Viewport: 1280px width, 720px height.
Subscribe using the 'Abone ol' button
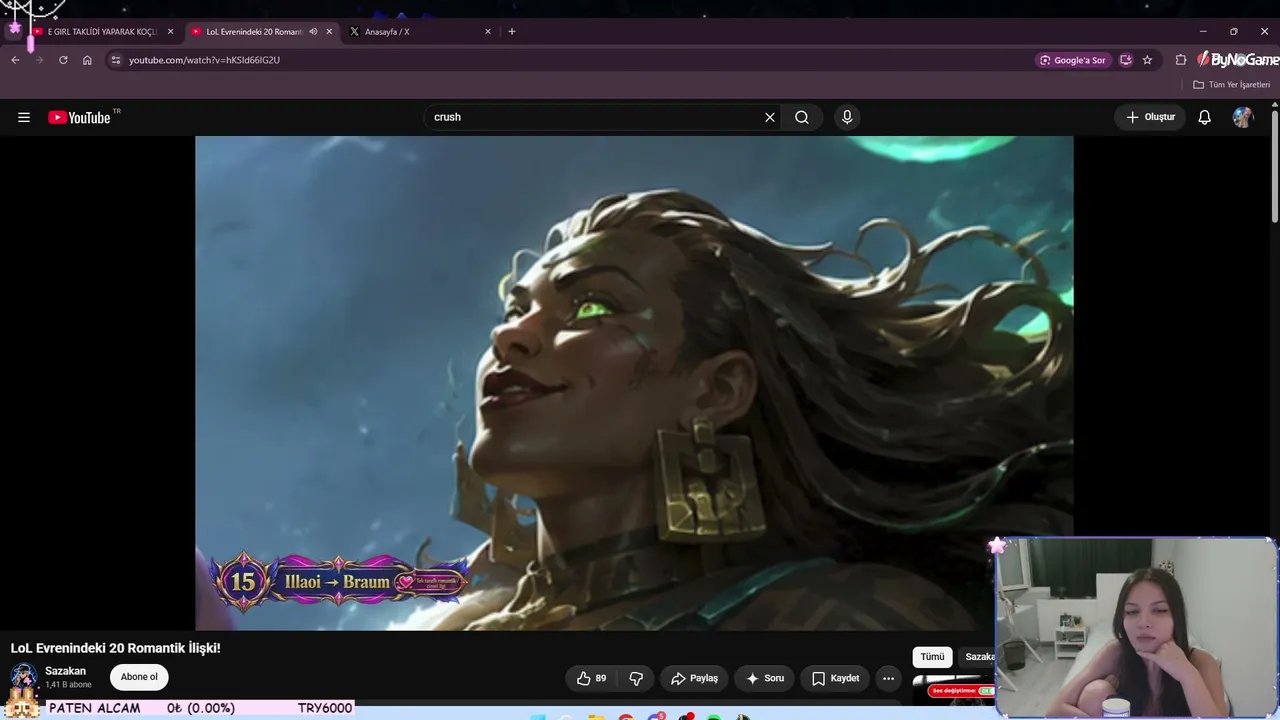click(139, 677)
